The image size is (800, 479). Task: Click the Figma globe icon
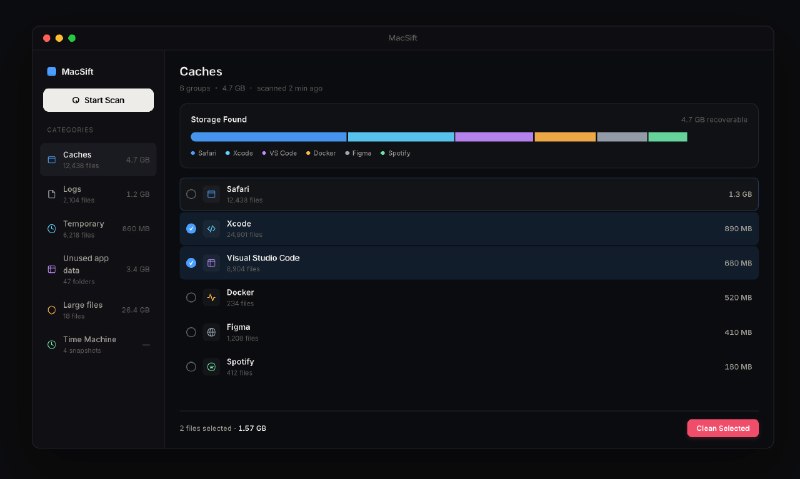pos(211,332)
